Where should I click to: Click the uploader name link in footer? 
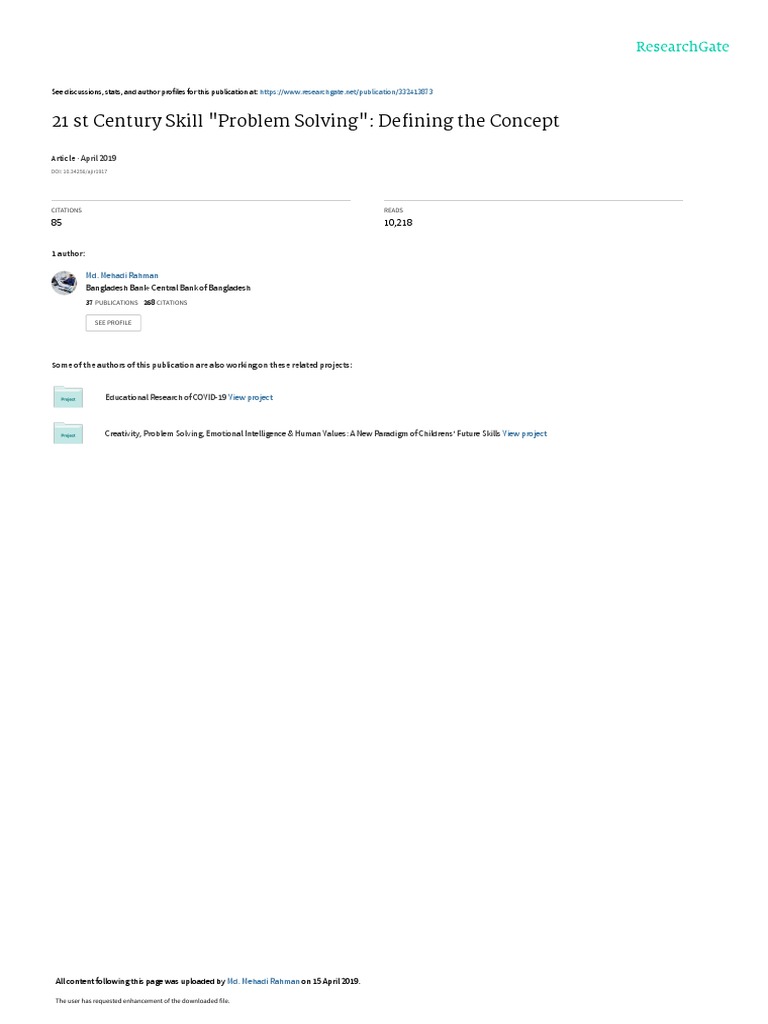click(x=263, y=981)
